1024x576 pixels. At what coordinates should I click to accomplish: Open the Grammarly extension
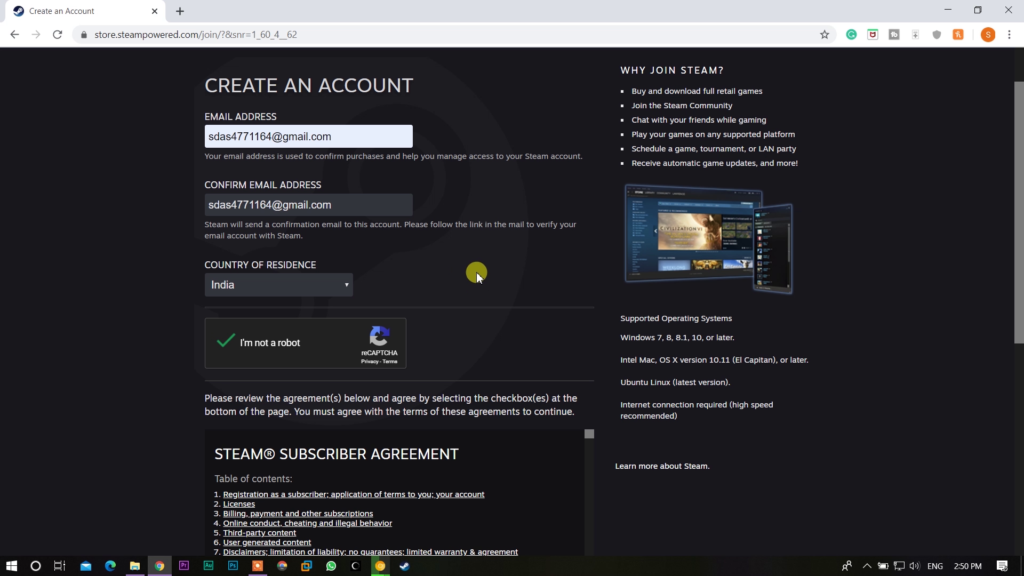[851, 35]
